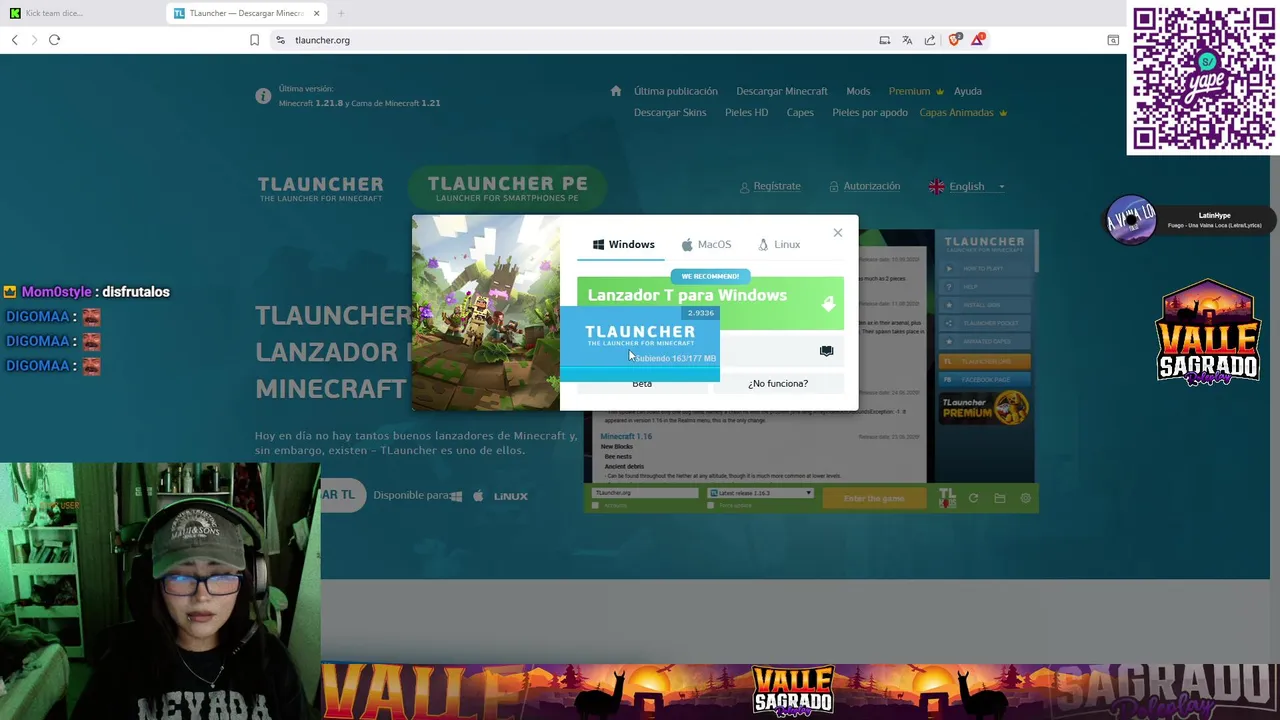Click the share icon in the address bar
The height and width of the screenshot is (720, 1280).
tap(930, 40)
